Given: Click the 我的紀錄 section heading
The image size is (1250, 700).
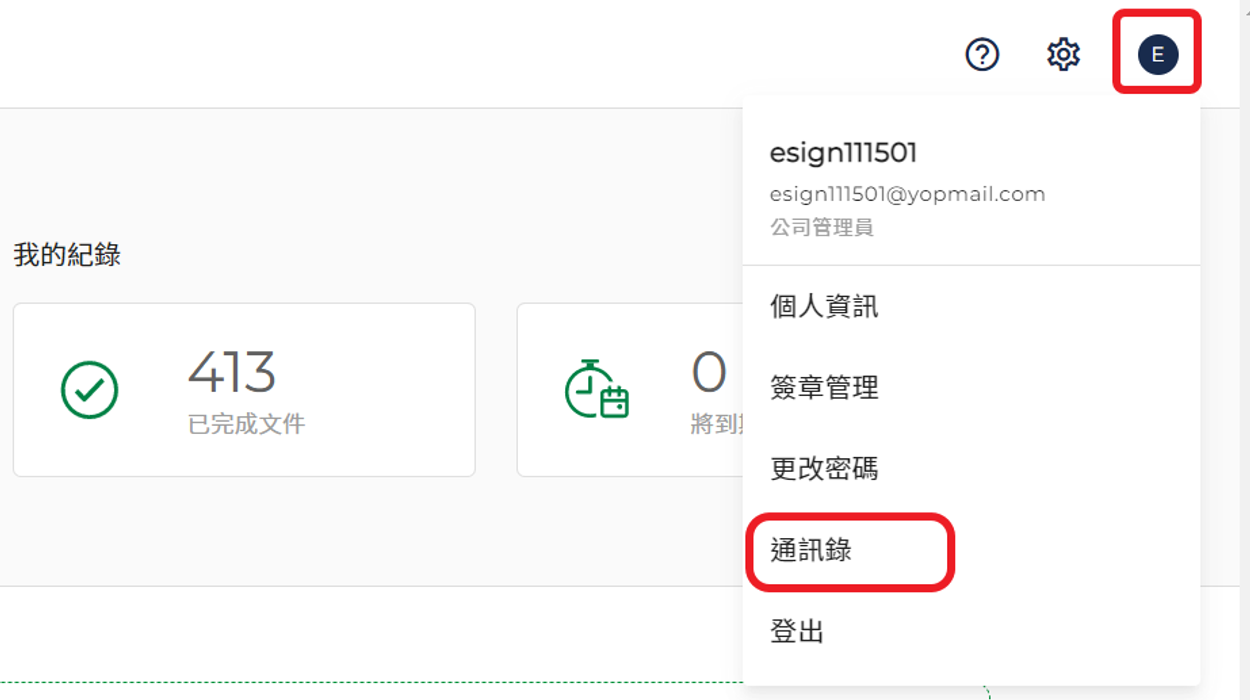Looking at the screenshot, I should click(x=67, y=254).
